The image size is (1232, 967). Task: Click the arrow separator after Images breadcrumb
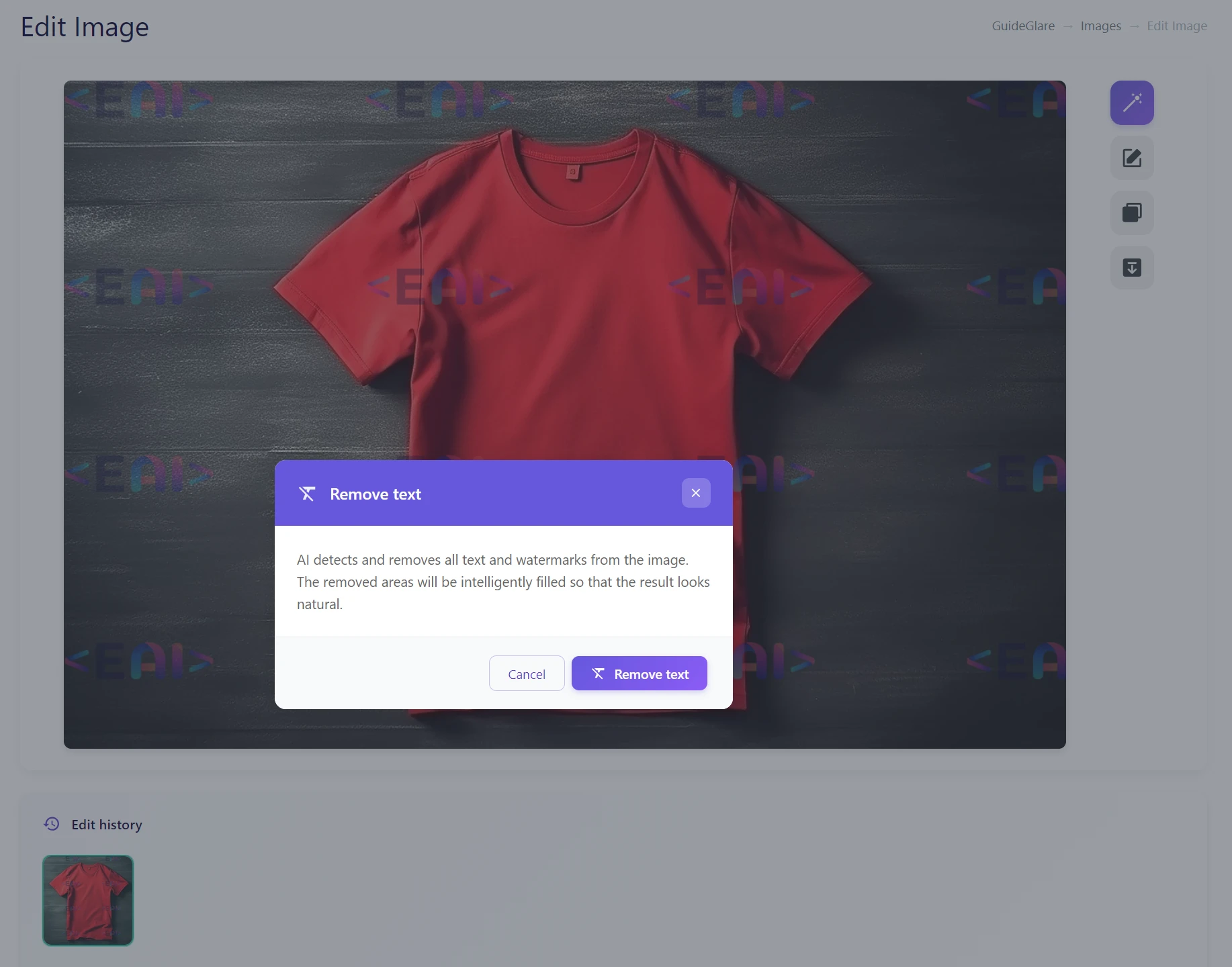tap(1135, 26)
